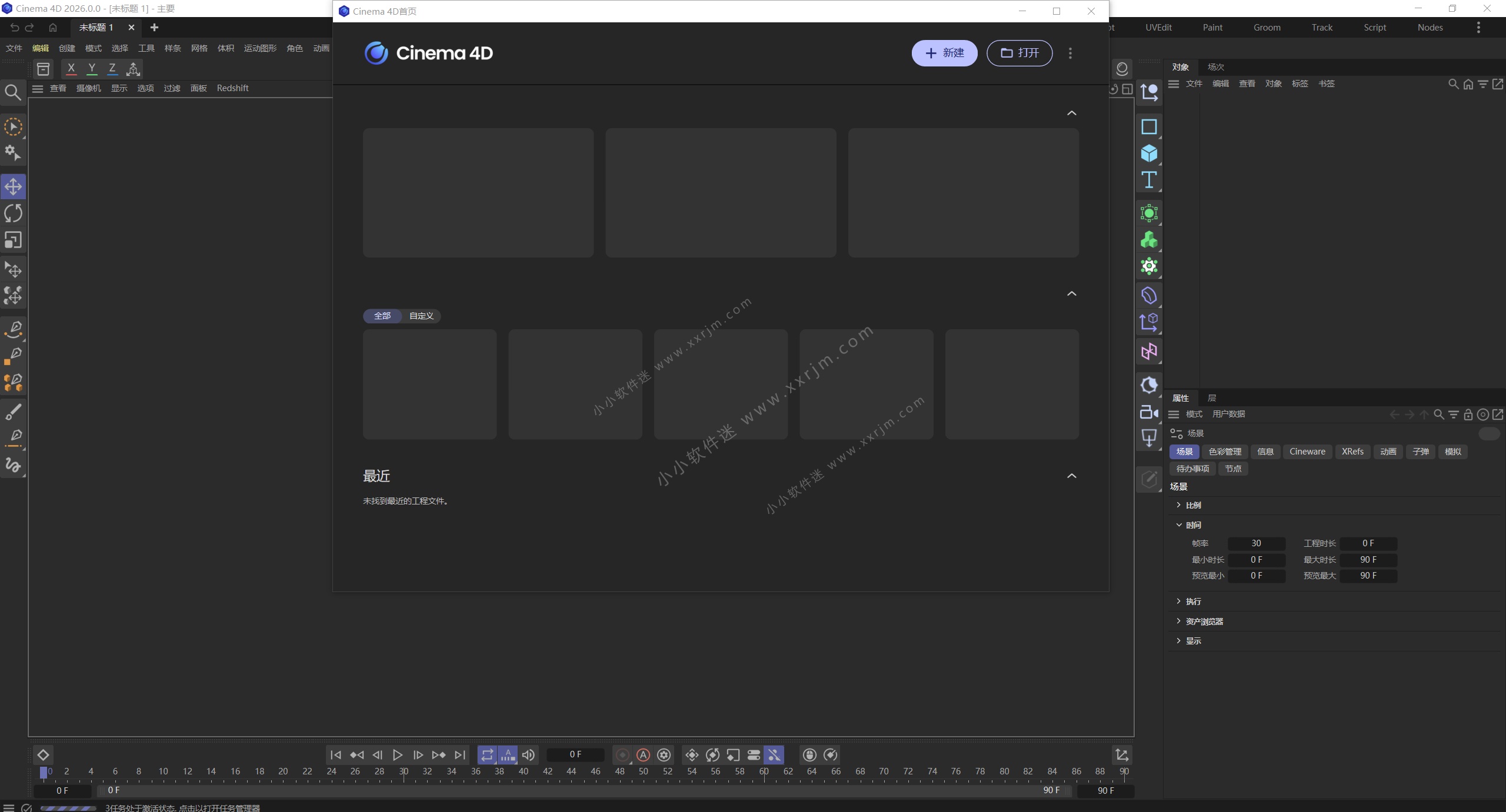Click the Text spline tool icon
1506x812 pixels.
[1148, 180]
